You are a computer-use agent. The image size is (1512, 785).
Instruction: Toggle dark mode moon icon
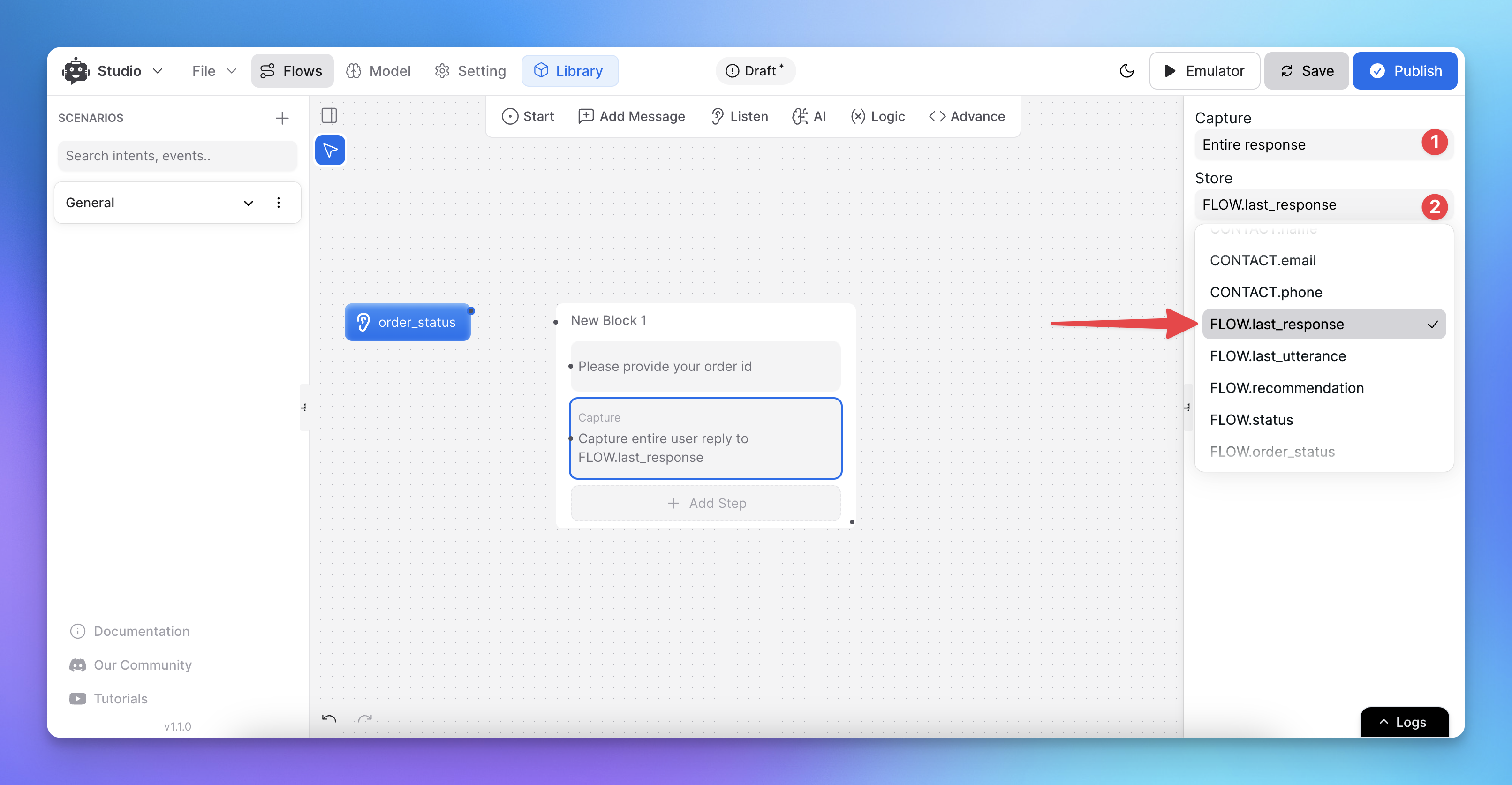pyautogui.click(x=1126, y=71)
